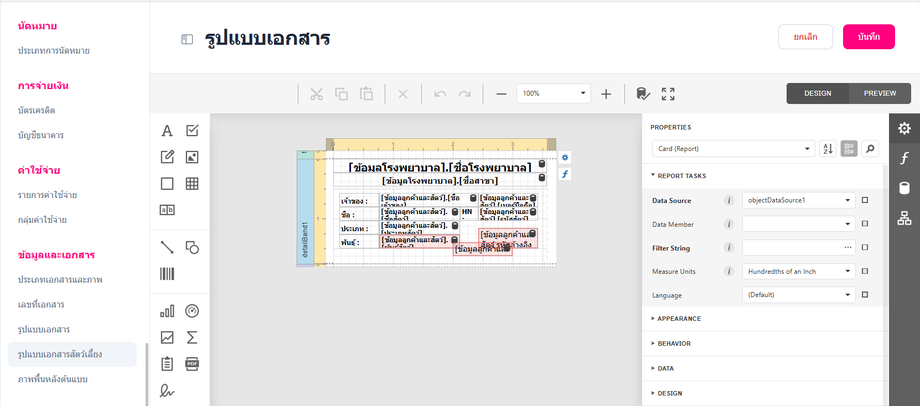Viewport: 920px width, 406px height.
Task: Open the zoom level 100% dropdown
Action: [x=553, y=93]
